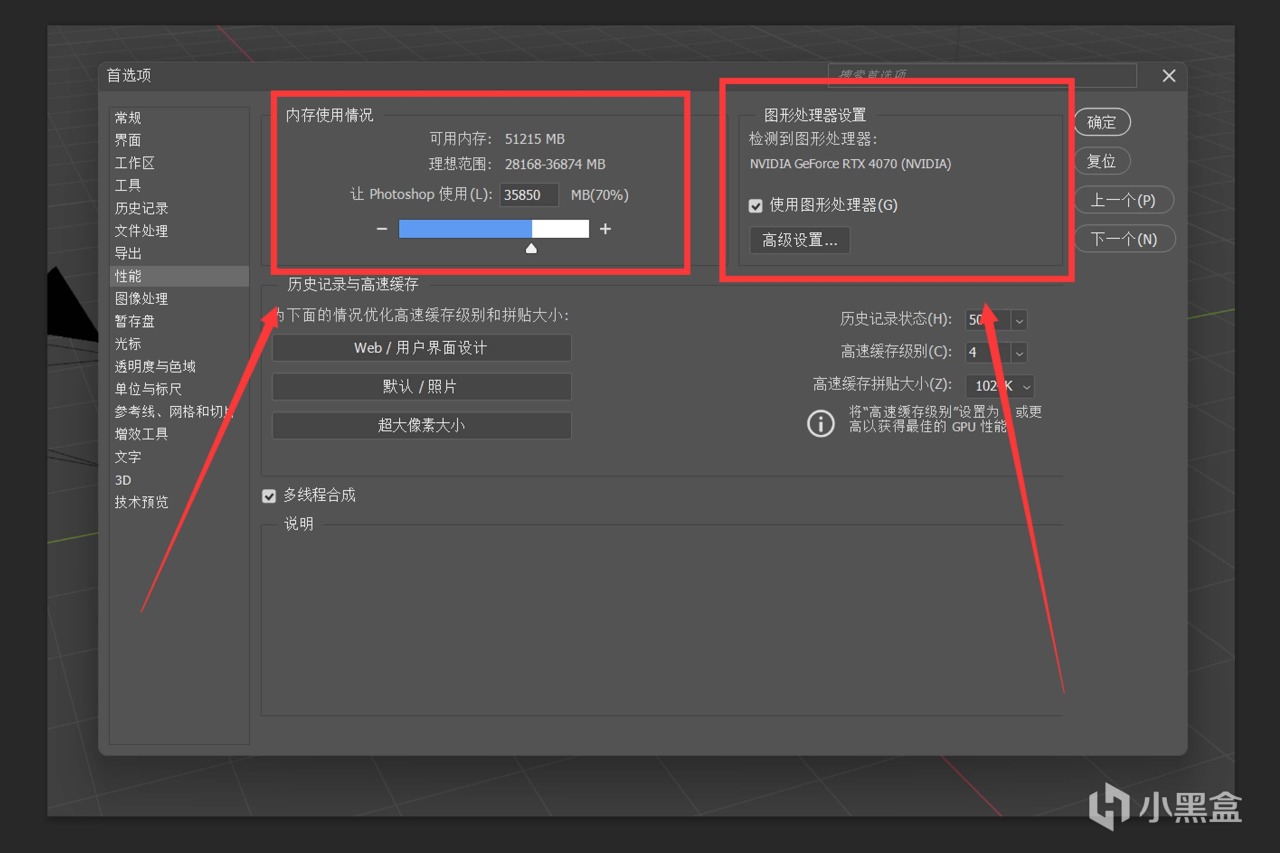Click the 说明 section label

click(299, 524)
